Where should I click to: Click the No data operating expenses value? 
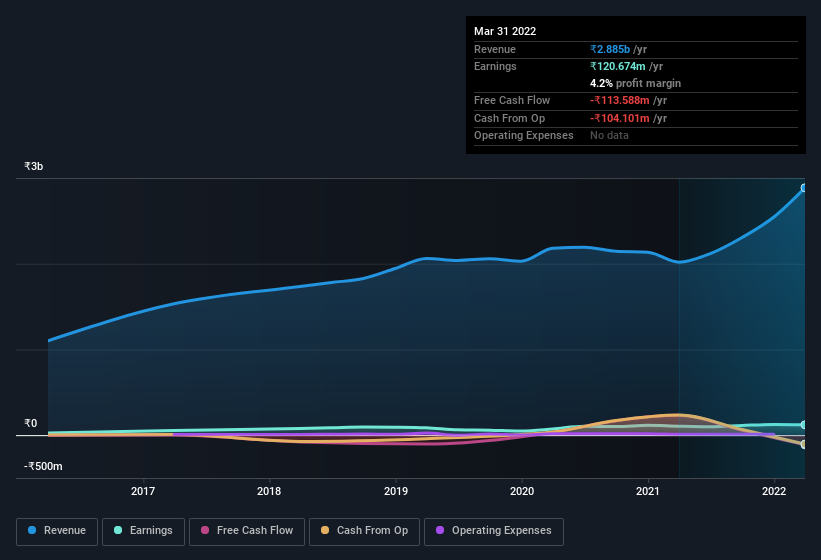pos(609,135)
